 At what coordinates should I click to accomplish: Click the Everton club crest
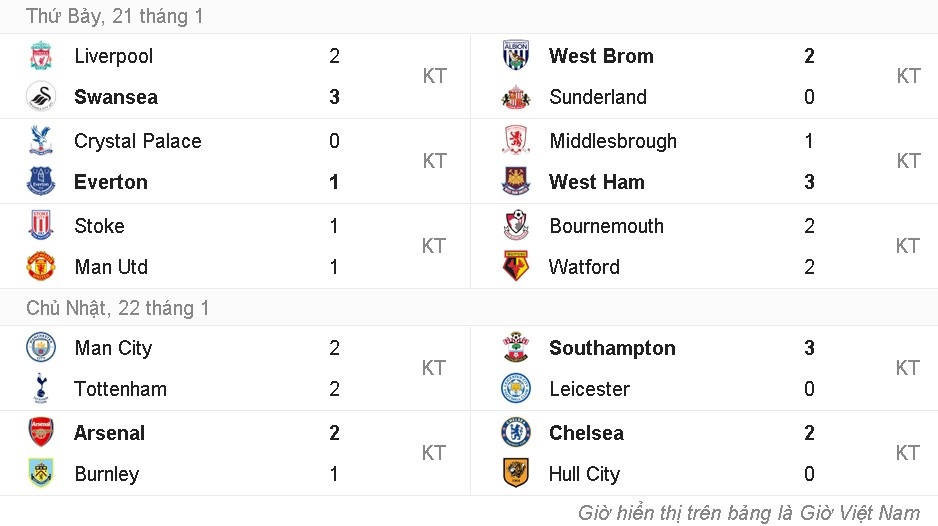[x=41, y=182]
